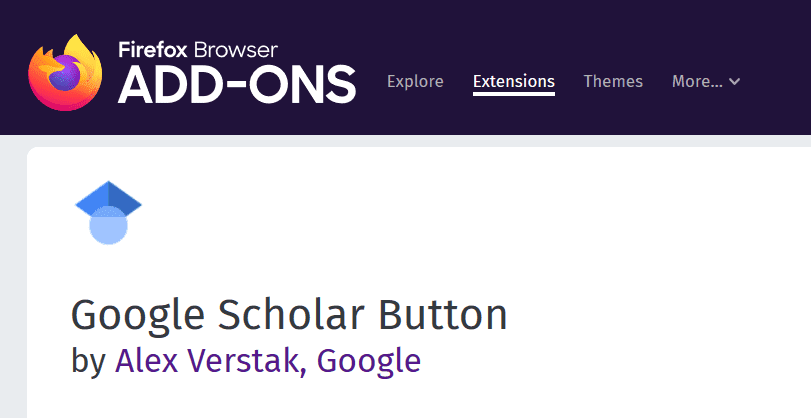Click the chevron arrow beside More
This screenshot has width=811, height=418.
(x=734, y=81)
